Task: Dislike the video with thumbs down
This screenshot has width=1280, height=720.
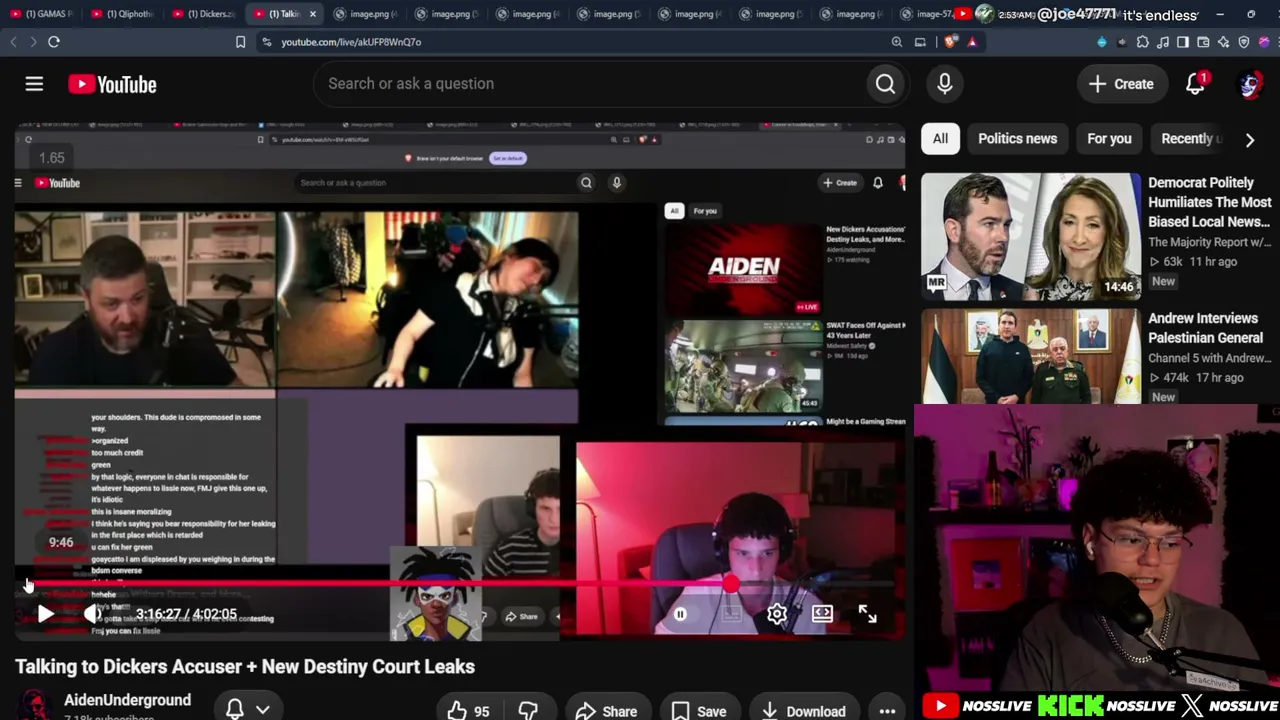Action: click(528, 711)
